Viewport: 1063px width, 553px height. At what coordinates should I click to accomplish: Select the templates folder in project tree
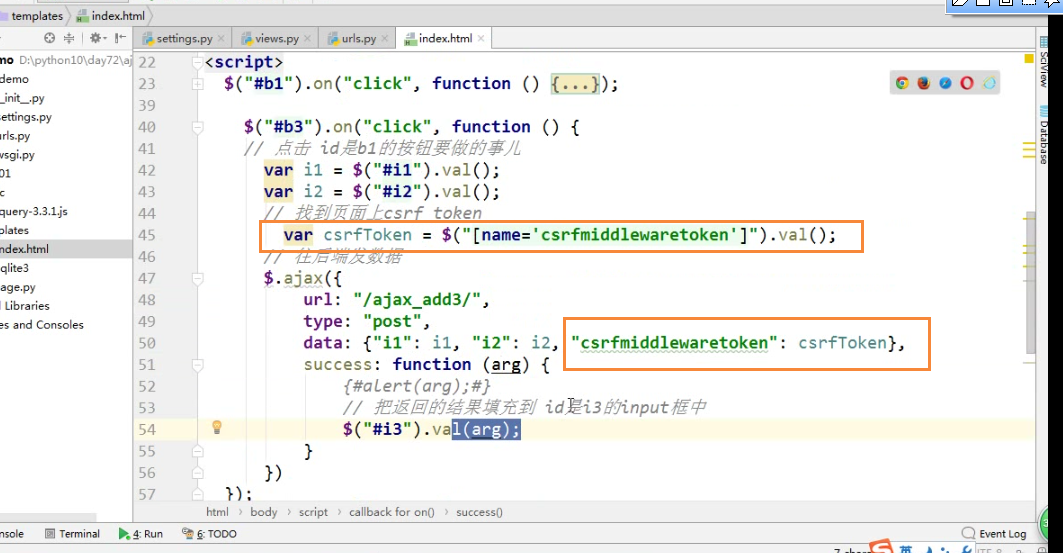coord(14,230)
